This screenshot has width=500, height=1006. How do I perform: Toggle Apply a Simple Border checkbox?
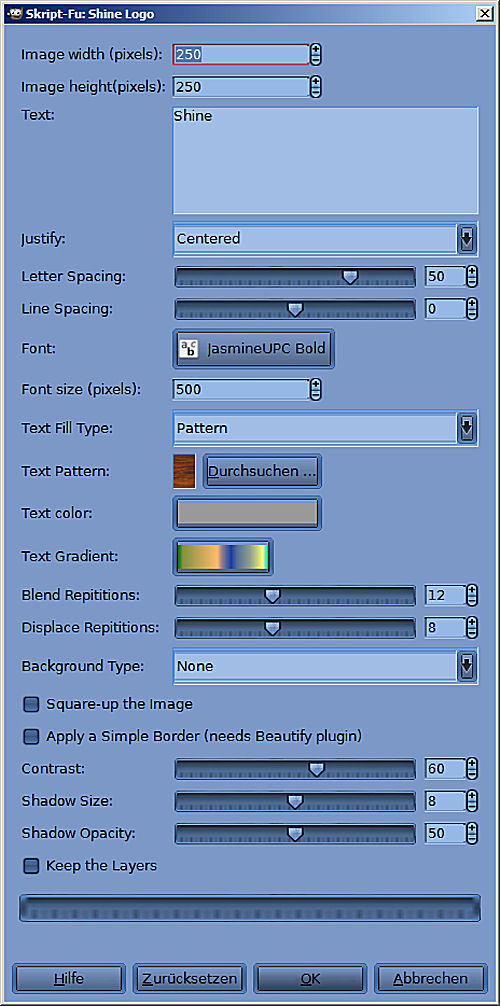(31, 737)
